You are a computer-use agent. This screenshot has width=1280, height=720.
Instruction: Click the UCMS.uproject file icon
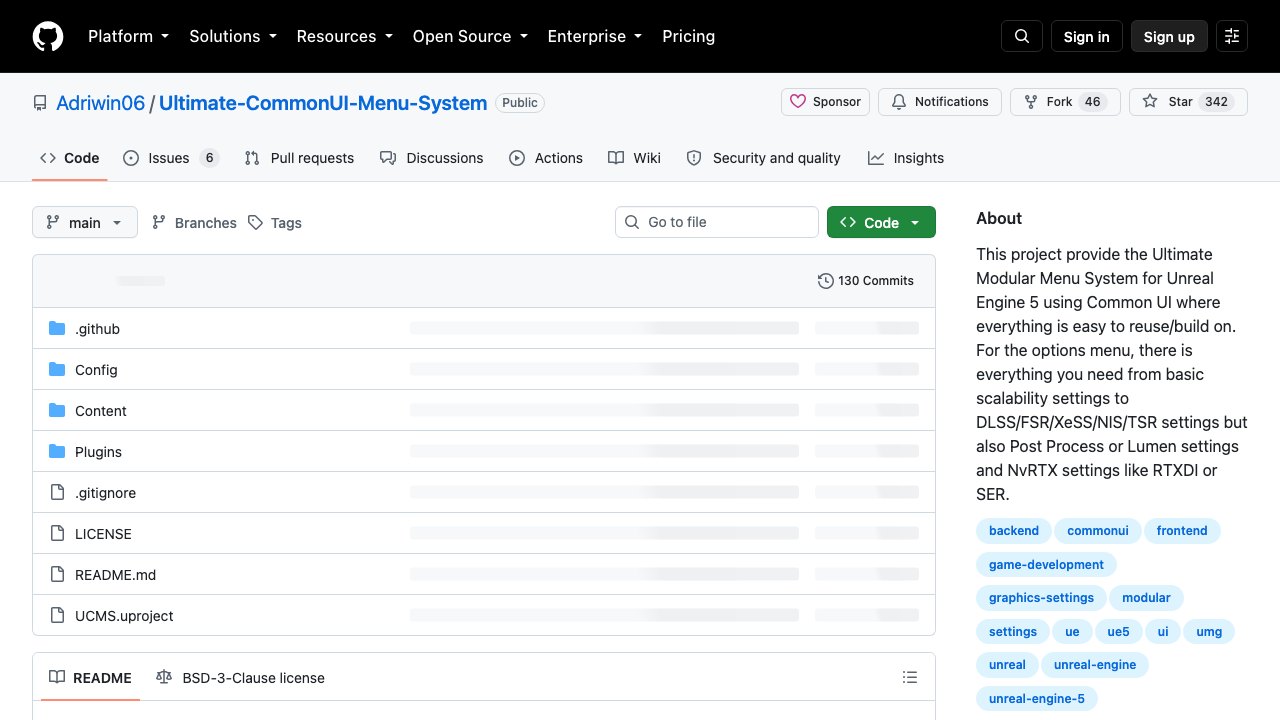(x=57, y=616)
